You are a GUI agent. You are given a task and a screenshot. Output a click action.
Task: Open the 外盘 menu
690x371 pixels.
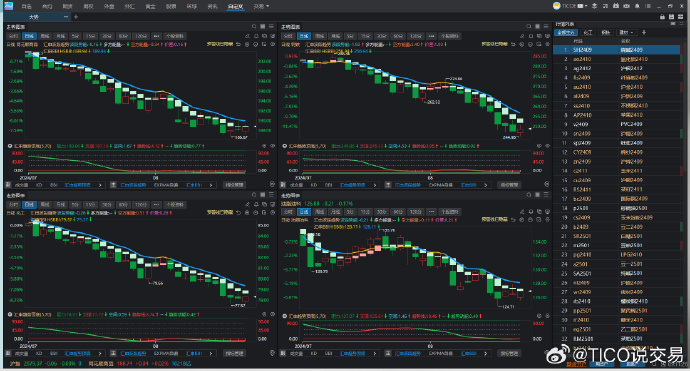tap(109, 6)
